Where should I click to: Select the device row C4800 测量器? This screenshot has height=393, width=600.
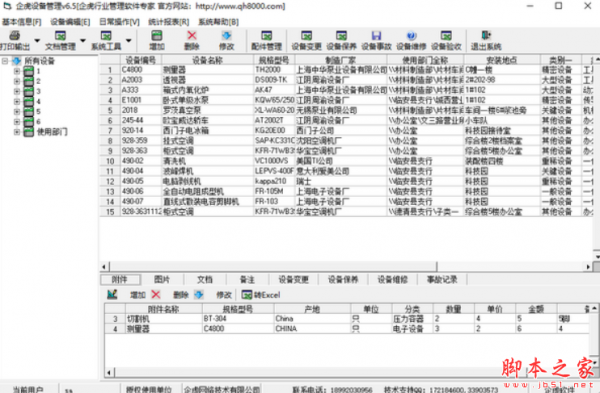coord(346,70)
